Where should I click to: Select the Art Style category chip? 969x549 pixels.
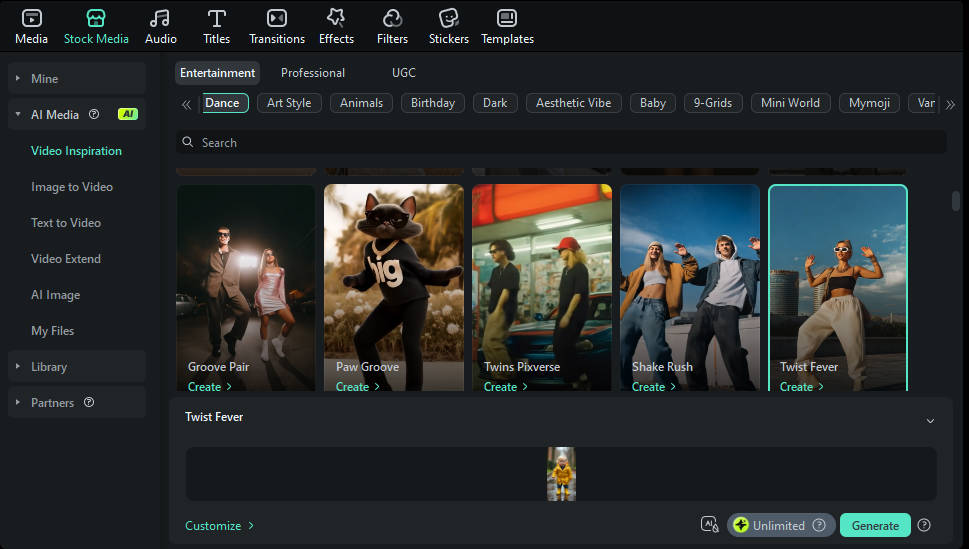289,103
